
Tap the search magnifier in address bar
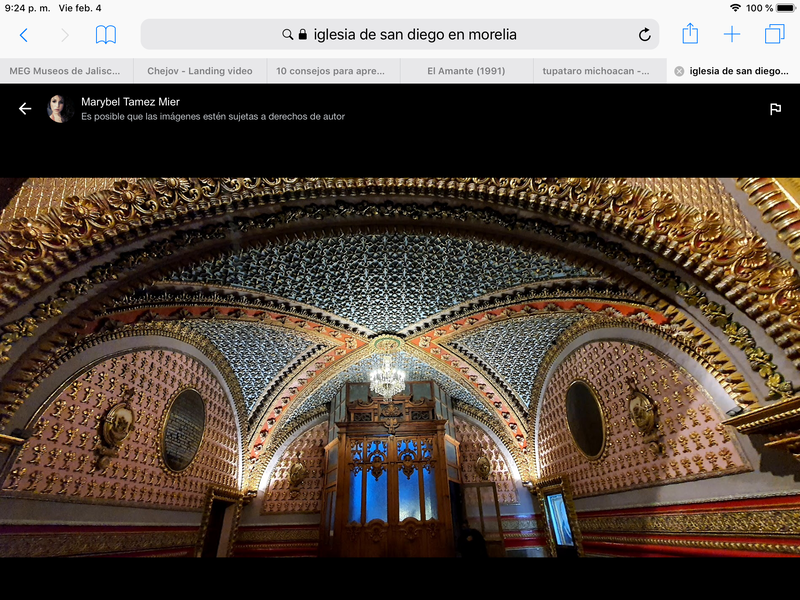[288, 34]
